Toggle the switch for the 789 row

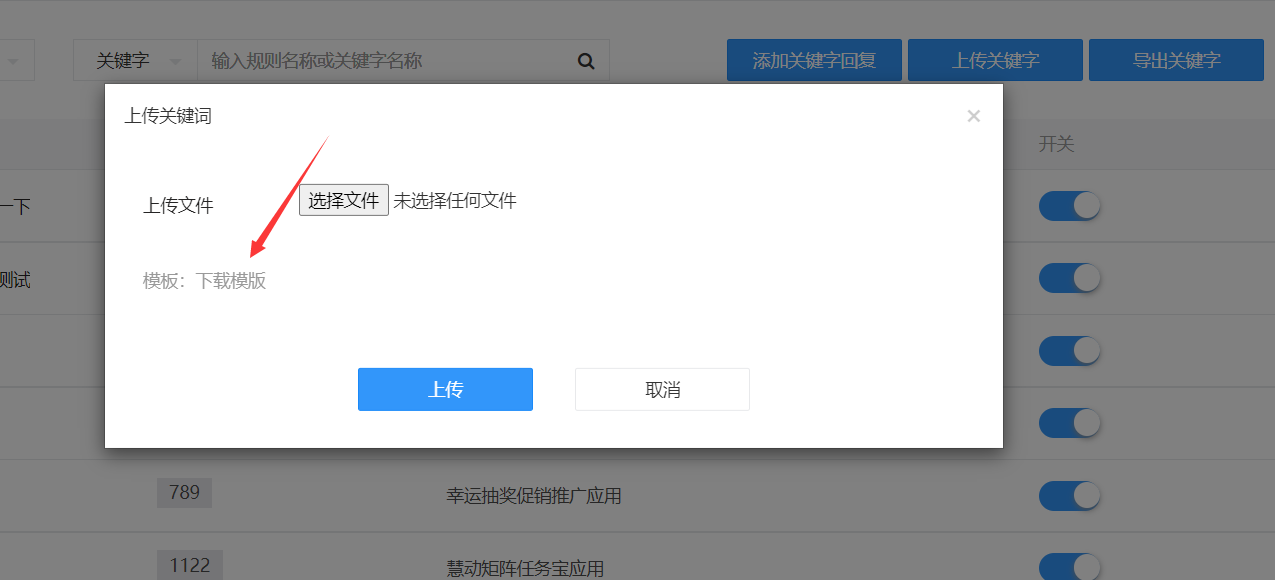pyautogui.click(x=1069, y=495)
